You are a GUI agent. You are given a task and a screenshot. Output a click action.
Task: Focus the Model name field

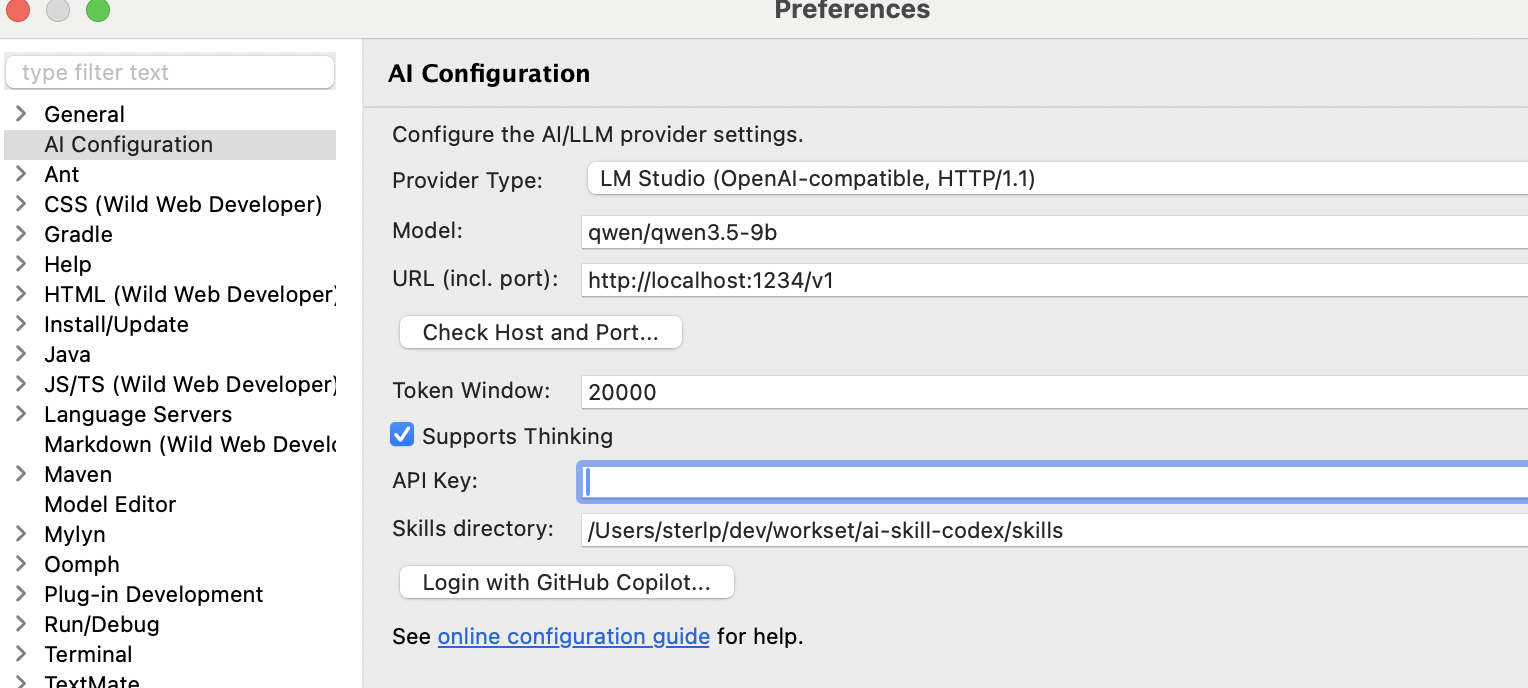click(1050, 233)
